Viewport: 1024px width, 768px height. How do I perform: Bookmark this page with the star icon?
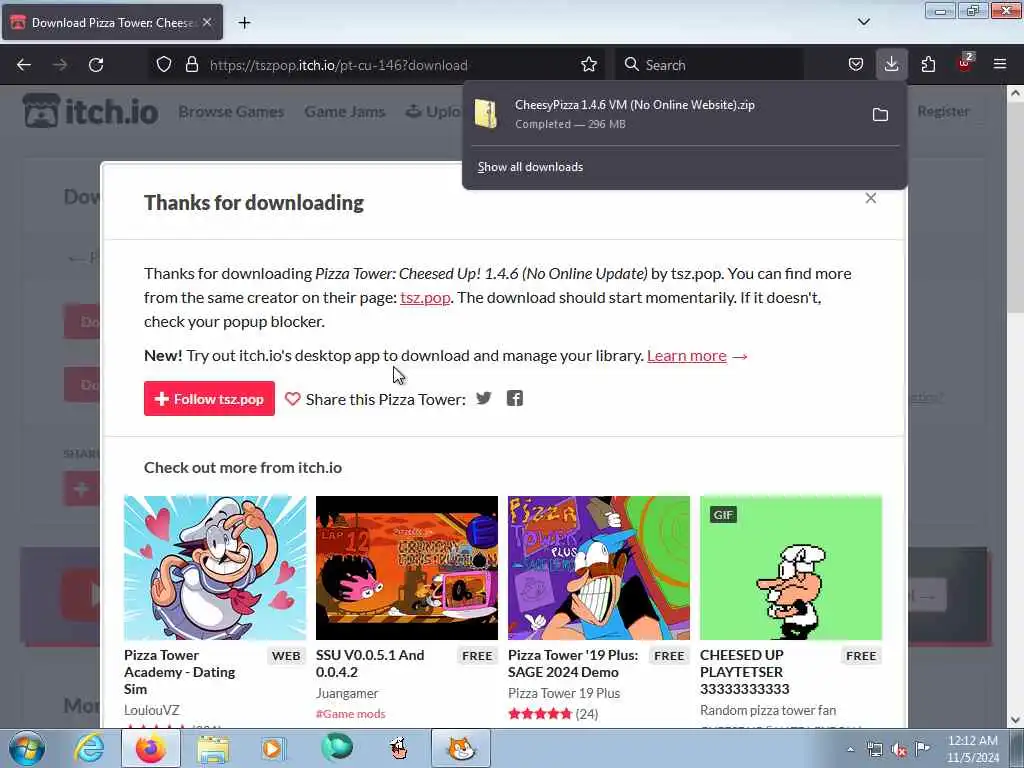pyautogui.click(x=589, y=65)
